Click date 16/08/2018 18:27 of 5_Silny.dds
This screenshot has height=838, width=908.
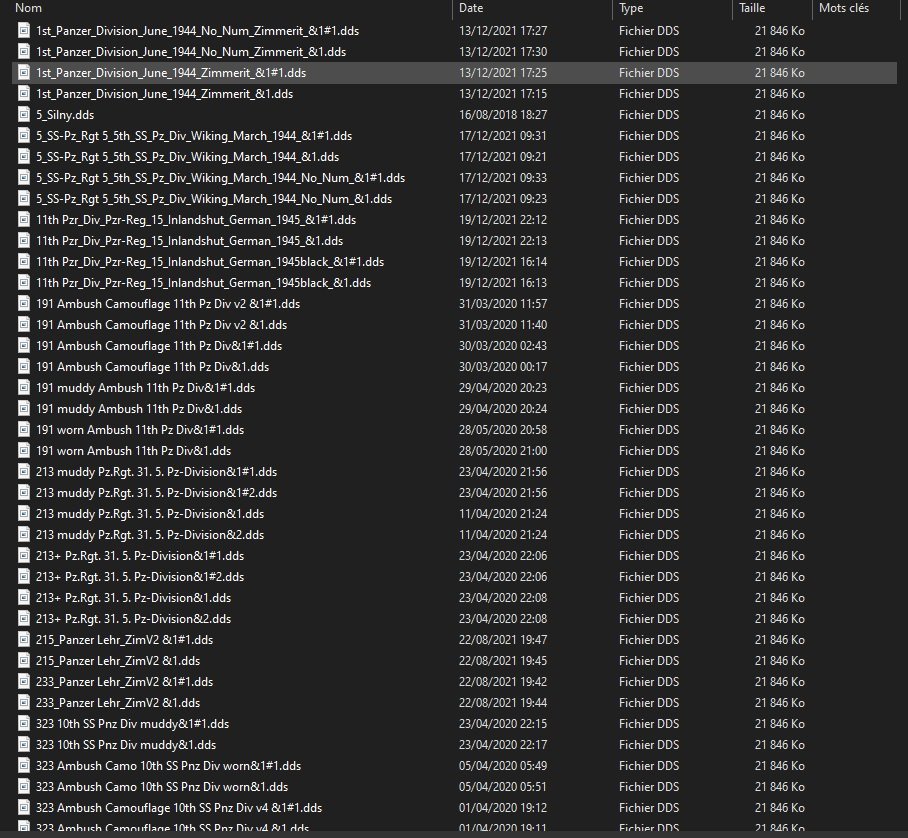coord(503,115)
